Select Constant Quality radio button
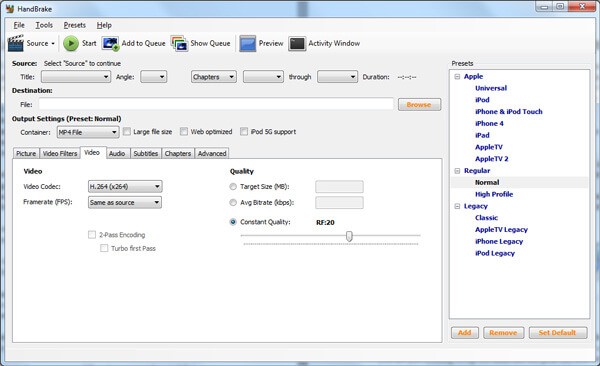The height and width of the screenshot is (366, 600). pos(233,222)
